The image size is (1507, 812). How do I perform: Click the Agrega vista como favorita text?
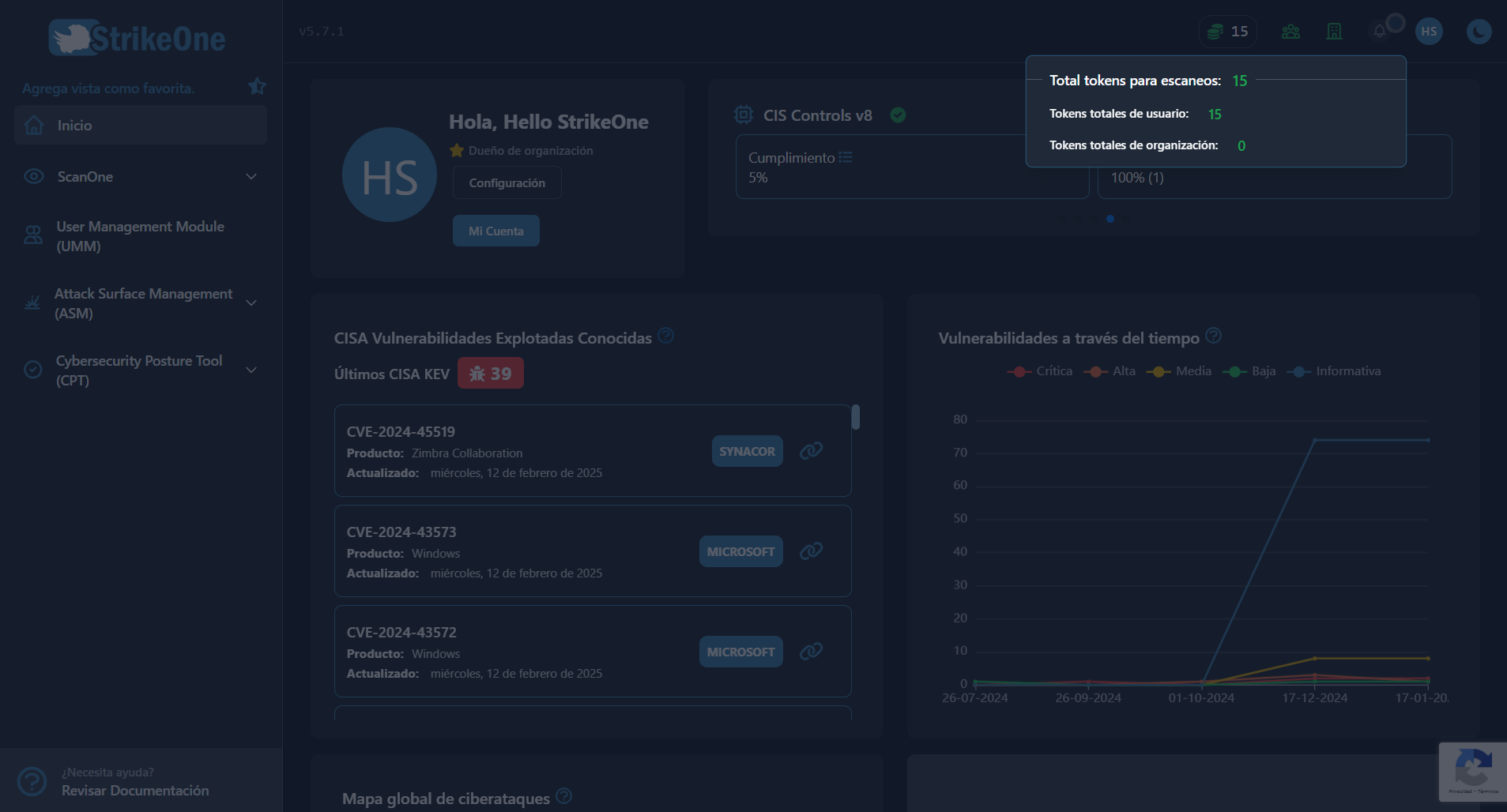[108, 88]
